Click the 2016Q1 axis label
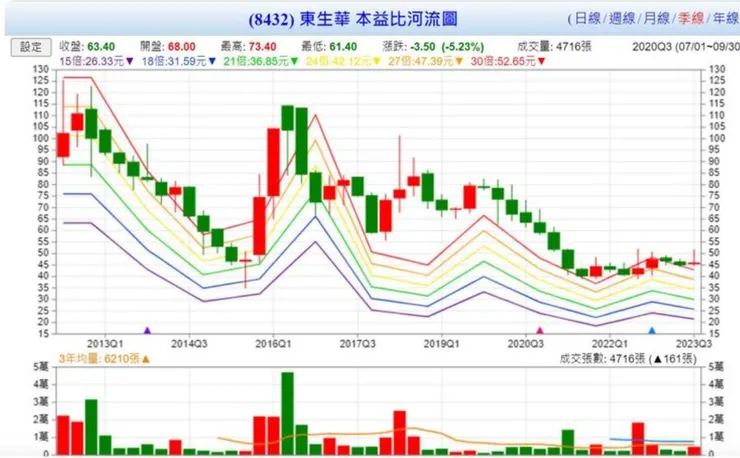The width and height of the screenshot is (740, 458). 273,344
